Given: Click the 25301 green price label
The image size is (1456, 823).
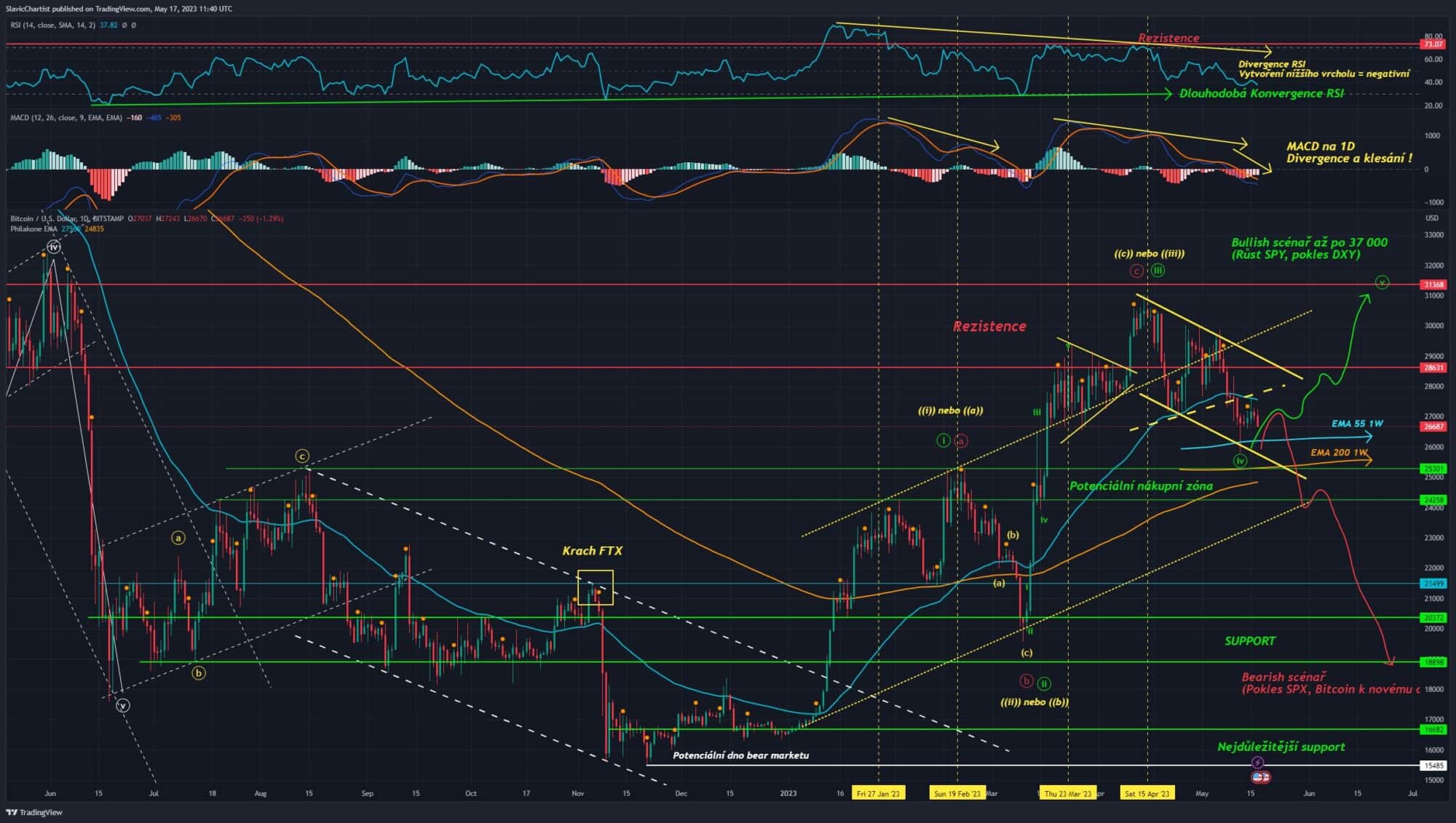Looking at the screenshot, I should tap(1433, 469).
